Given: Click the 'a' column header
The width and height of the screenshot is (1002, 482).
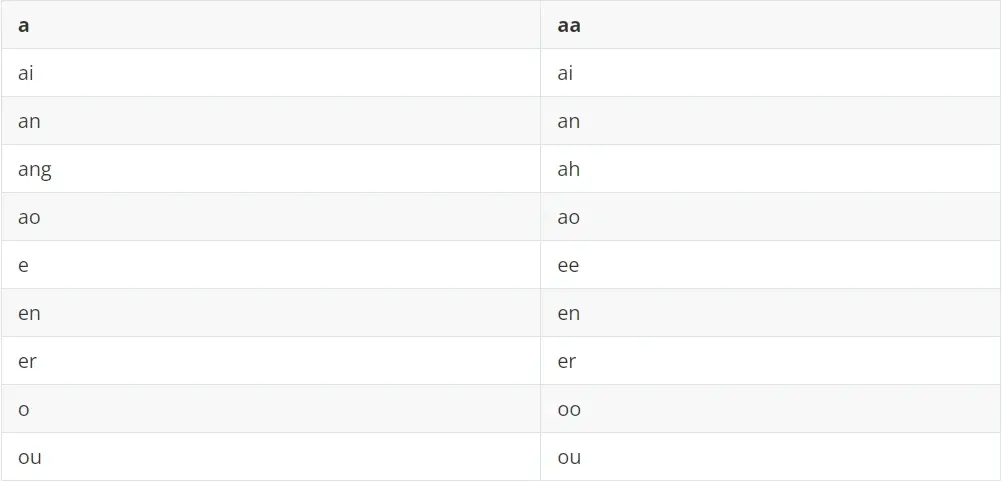Looking at the screenshot, I should click(270, 25).
